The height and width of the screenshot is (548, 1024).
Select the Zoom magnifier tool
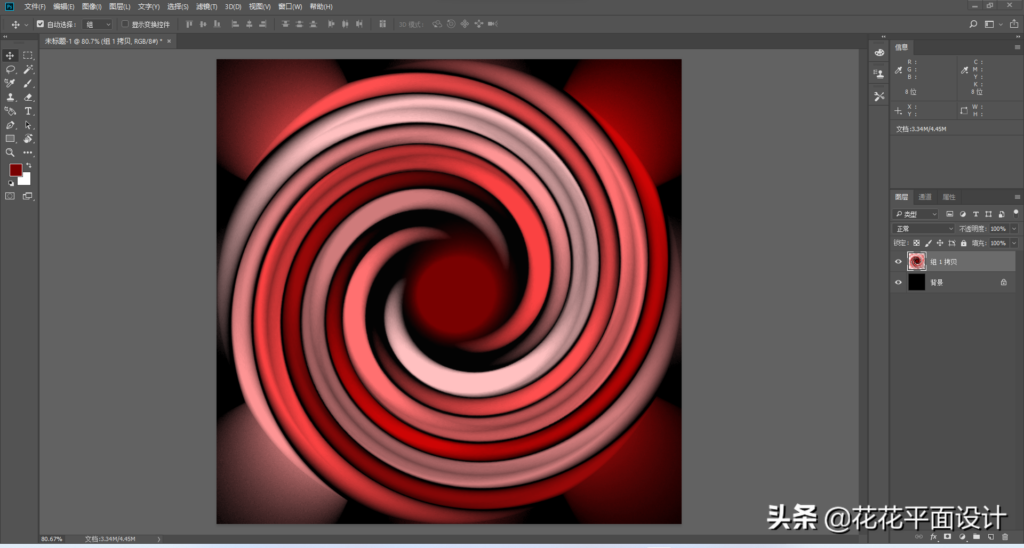tap(10, 152)
